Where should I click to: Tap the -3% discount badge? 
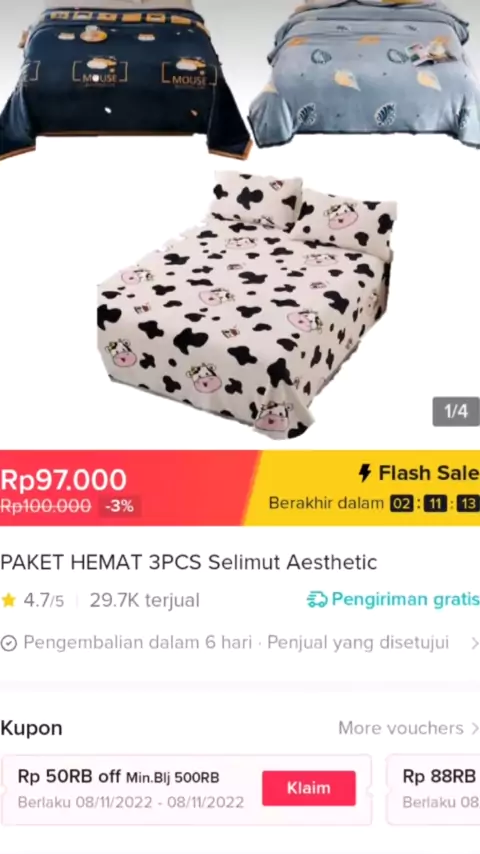click(x=119, y=507)
